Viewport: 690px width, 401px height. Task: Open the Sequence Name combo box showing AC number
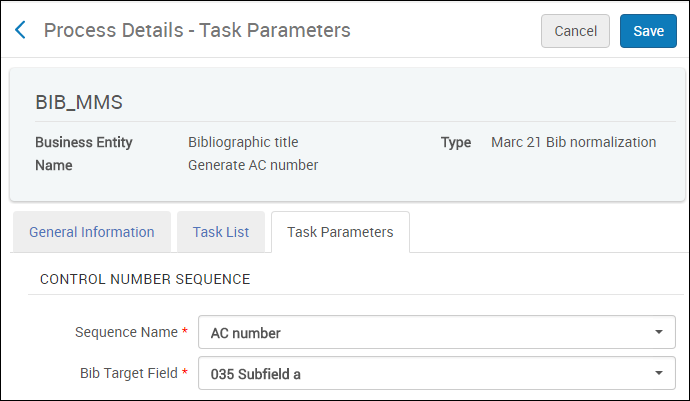420,332
